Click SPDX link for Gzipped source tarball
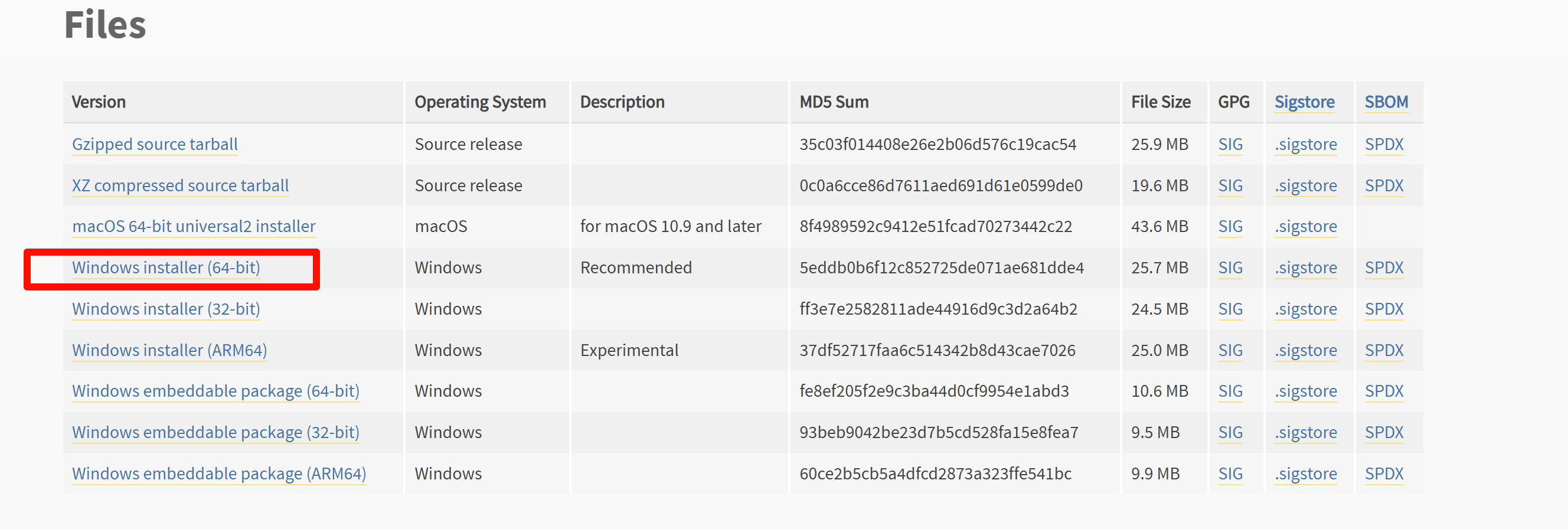Screen dimensions: 1568x529 (x=1384, y=144)
